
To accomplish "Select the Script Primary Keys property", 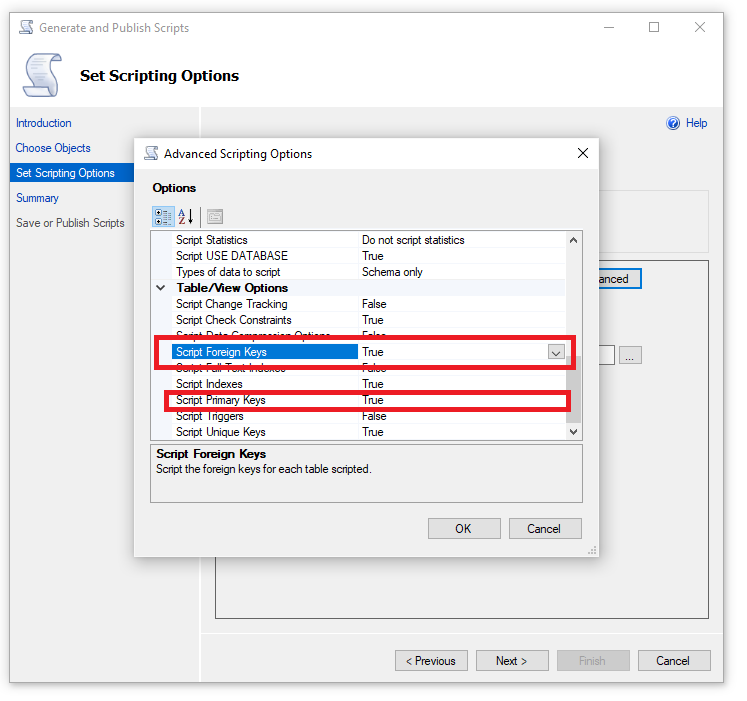I will (221, 400).
